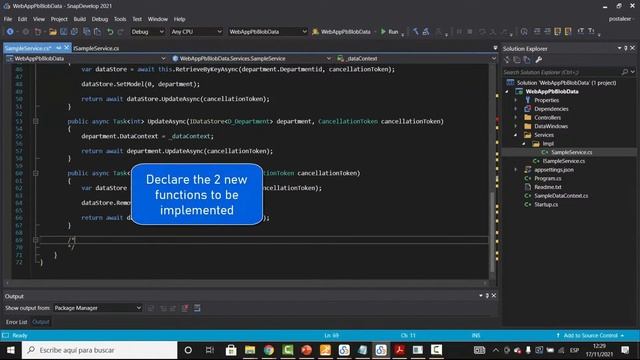The image size is (640, 360).
Task: Expand the Dependencies node
Action: click(516, 109)
